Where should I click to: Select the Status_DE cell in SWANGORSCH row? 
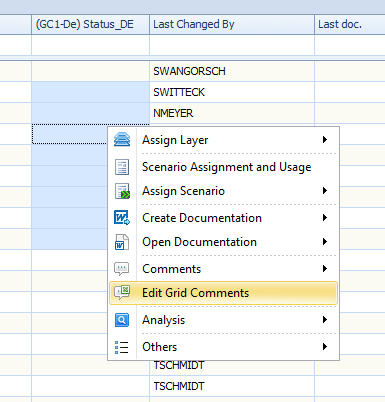coord(90,71)
